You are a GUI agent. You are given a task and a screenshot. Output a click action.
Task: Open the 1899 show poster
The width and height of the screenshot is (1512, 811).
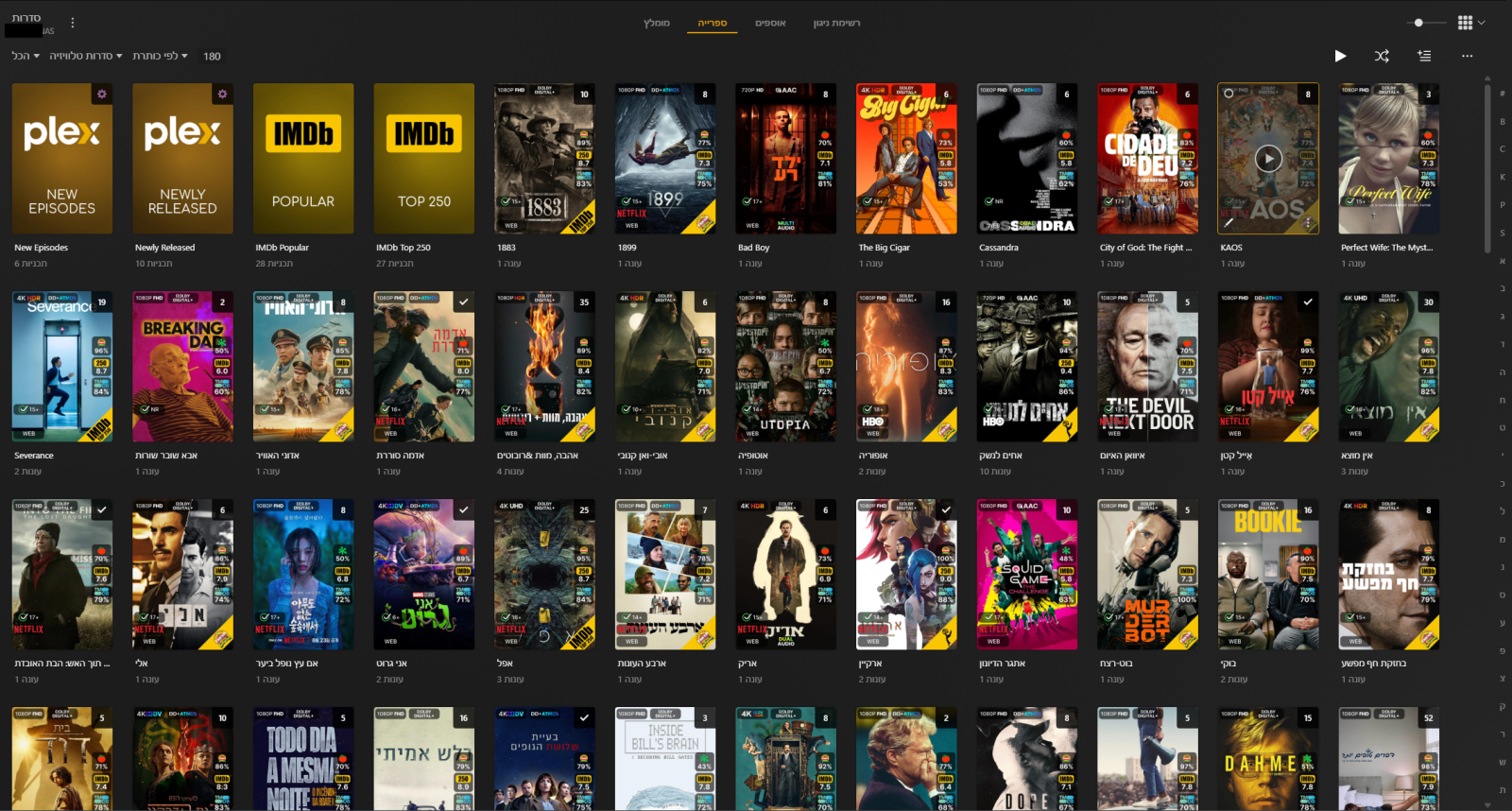tap(665, 158)
